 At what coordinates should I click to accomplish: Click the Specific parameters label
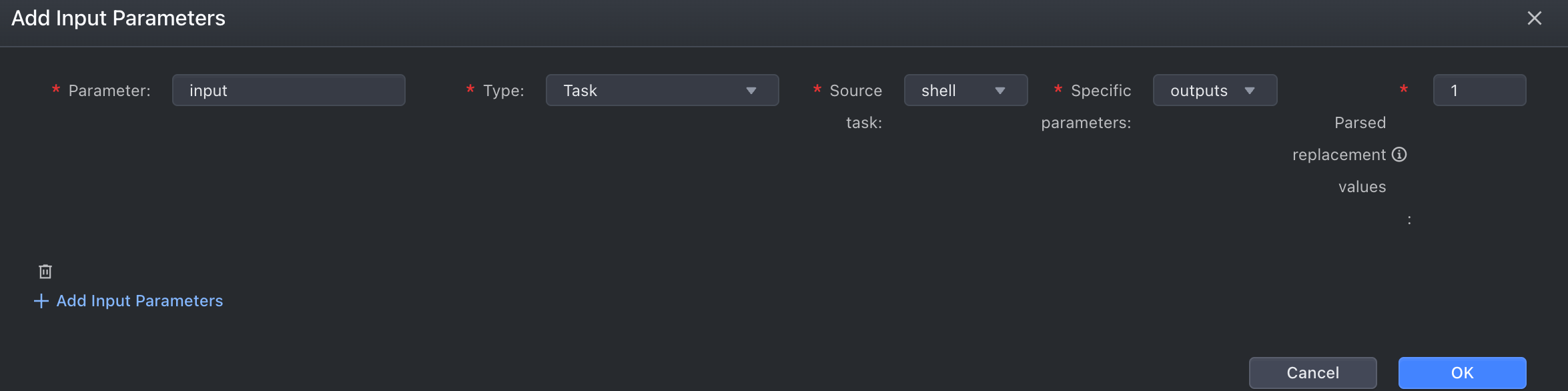point(1086,107)
